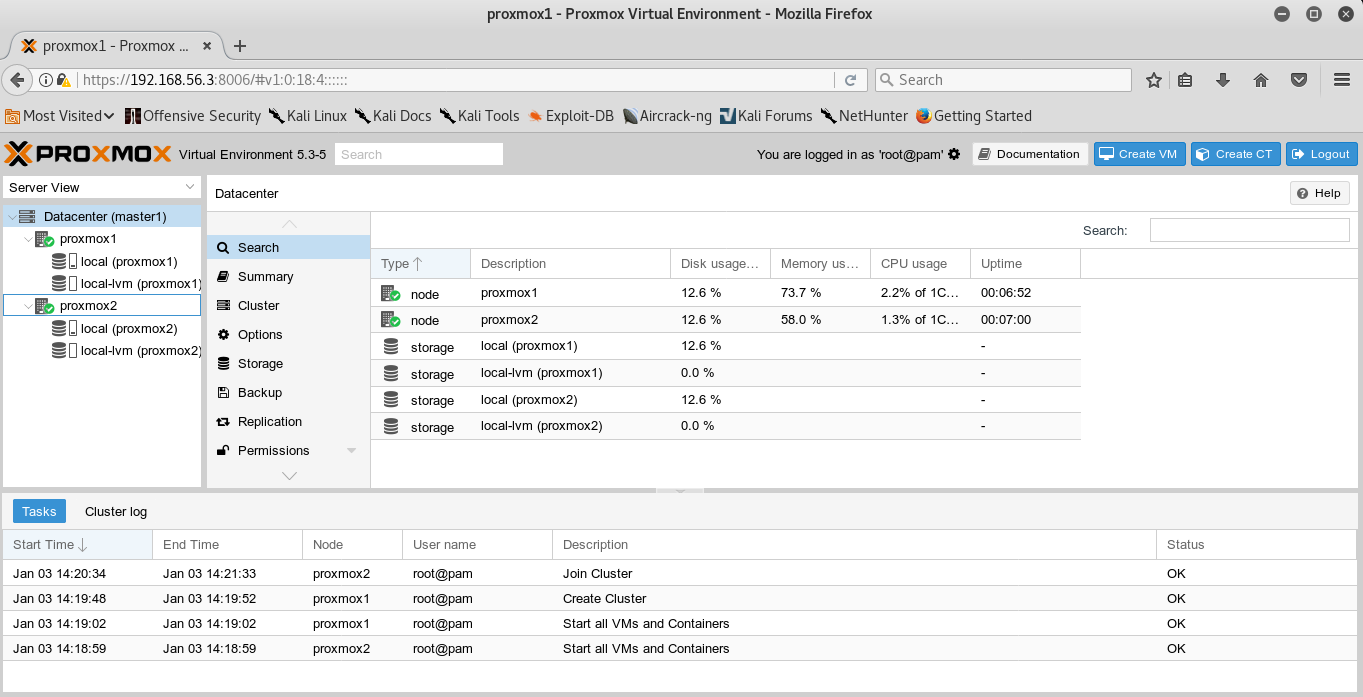The width and height of the screenshot is (1363, 697).
Task: Reload the page with refresh icon
Action: (851, 80)
